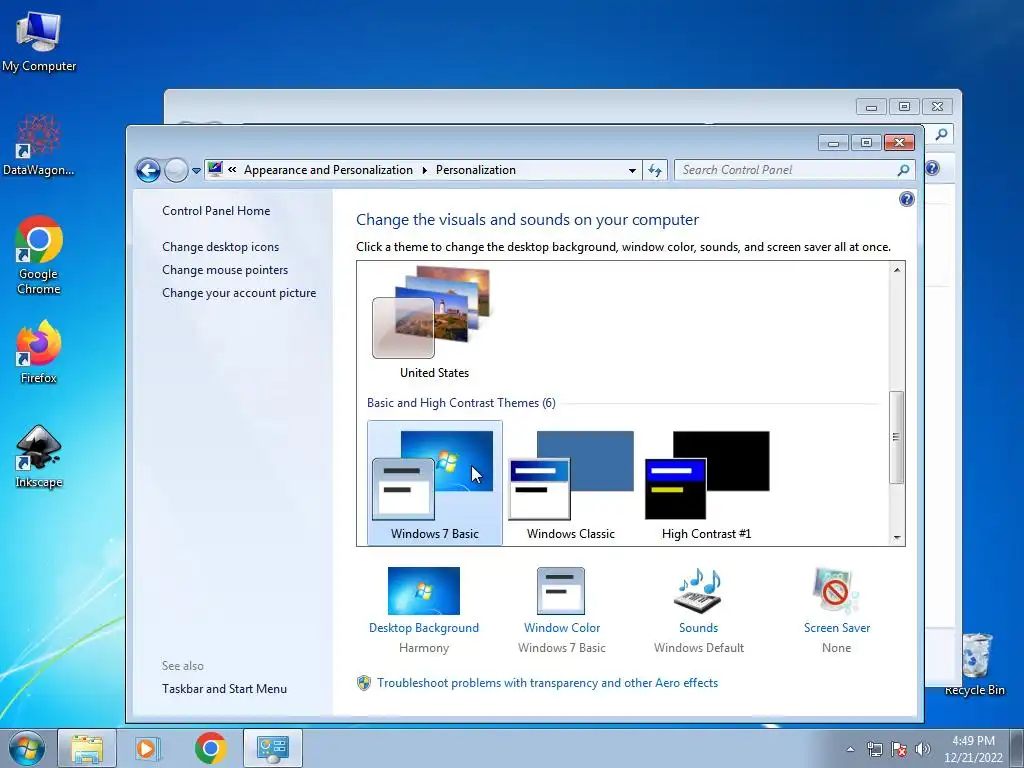Maximize the background window
The width and height of the screenshot is (1024, 768).
[904, 106]
